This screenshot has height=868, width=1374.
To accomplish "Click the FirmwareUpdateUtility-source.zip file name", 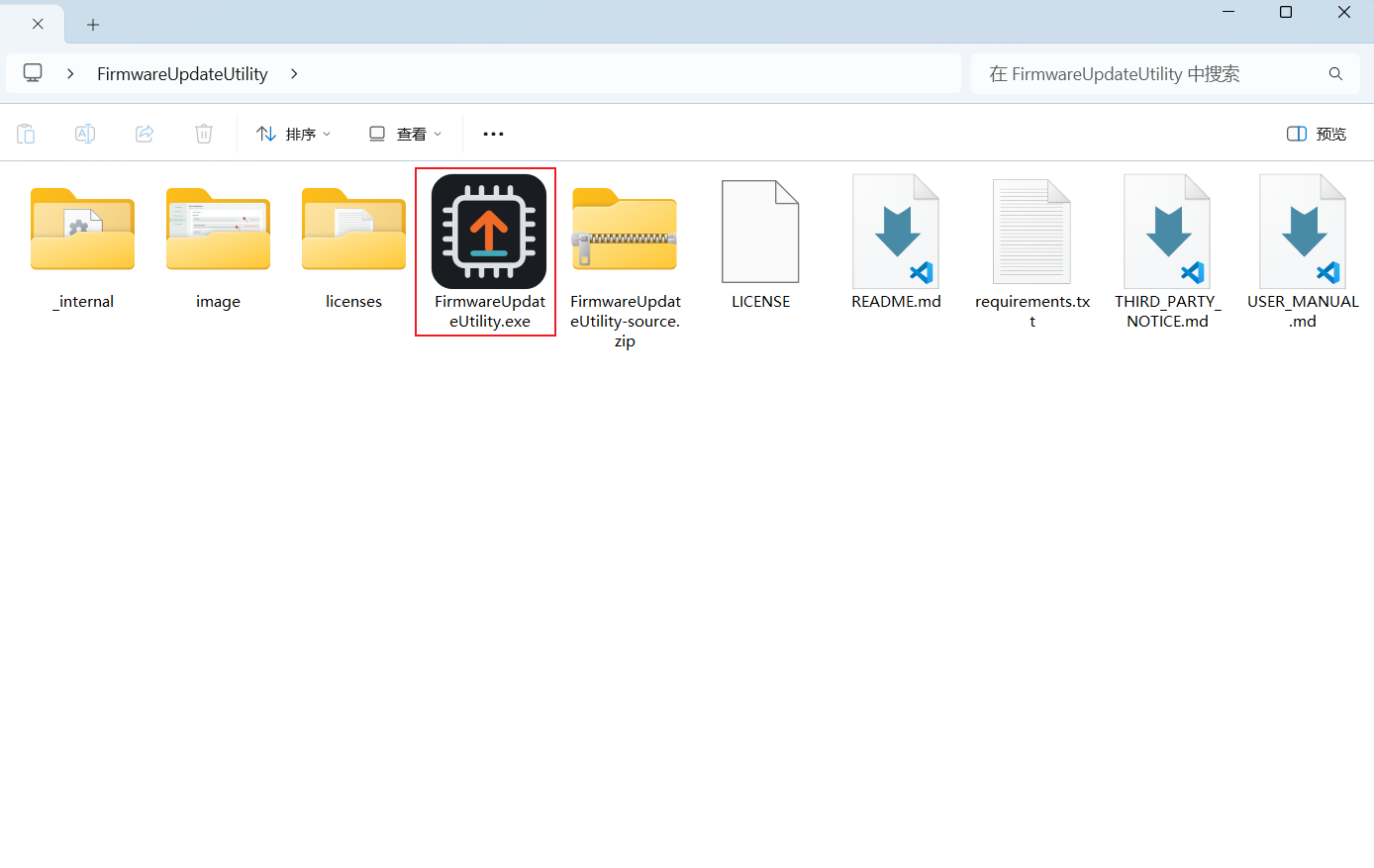I will click(x=626, y=321).
